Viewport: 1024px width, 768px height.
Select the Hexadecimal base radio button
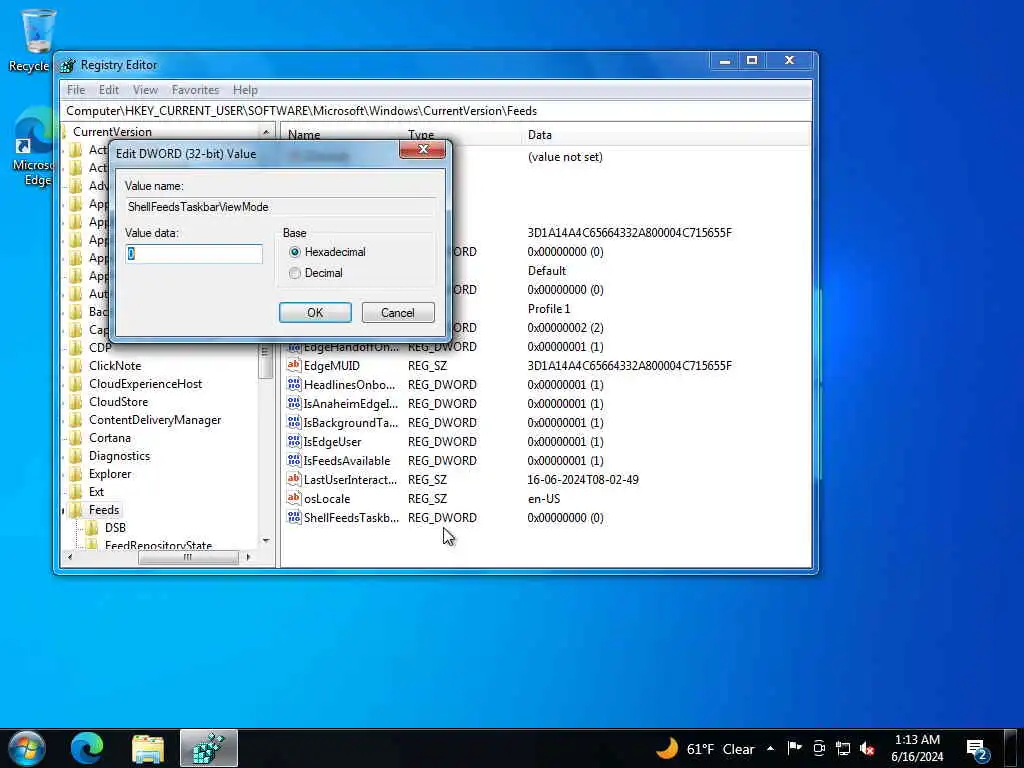click(x=295, y=252)
